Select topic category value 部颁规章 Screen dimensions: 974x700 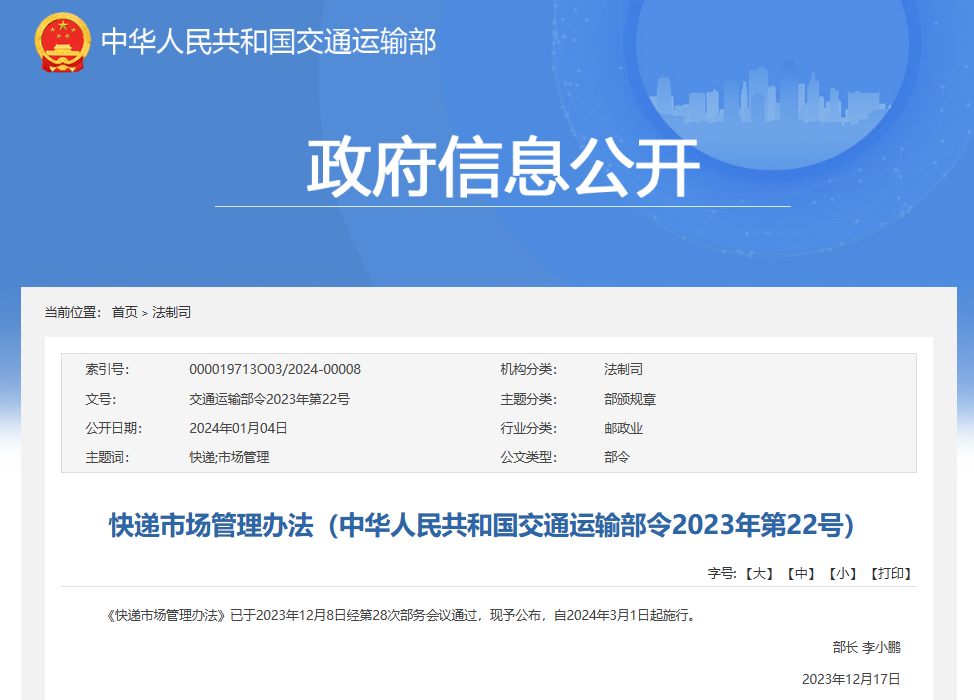[x=630, y=399]
